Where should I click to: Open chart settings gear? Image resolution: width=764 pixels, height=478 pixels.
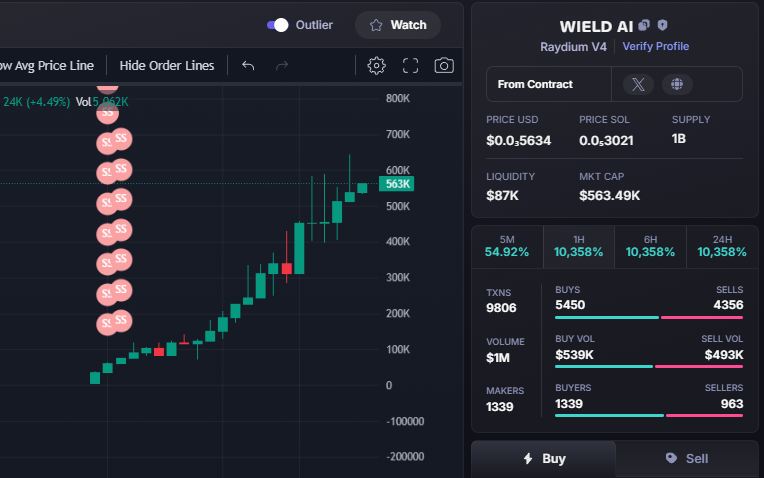point(376,65)
